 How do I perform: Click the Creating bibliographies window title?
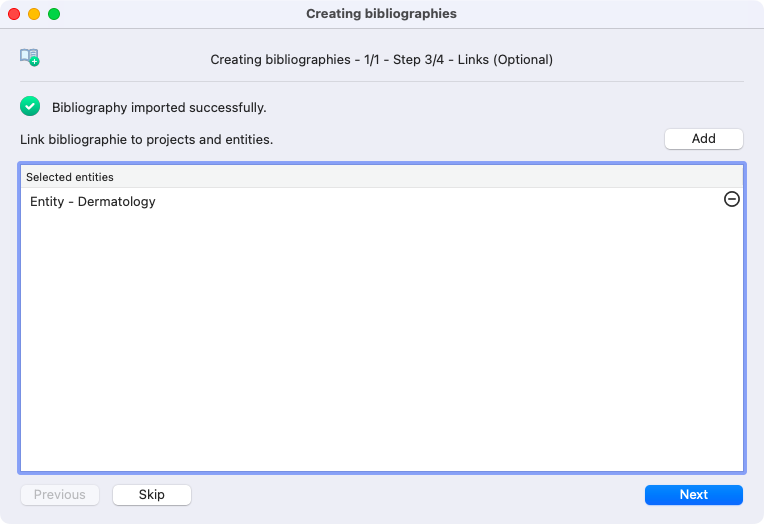pos(382,14)
